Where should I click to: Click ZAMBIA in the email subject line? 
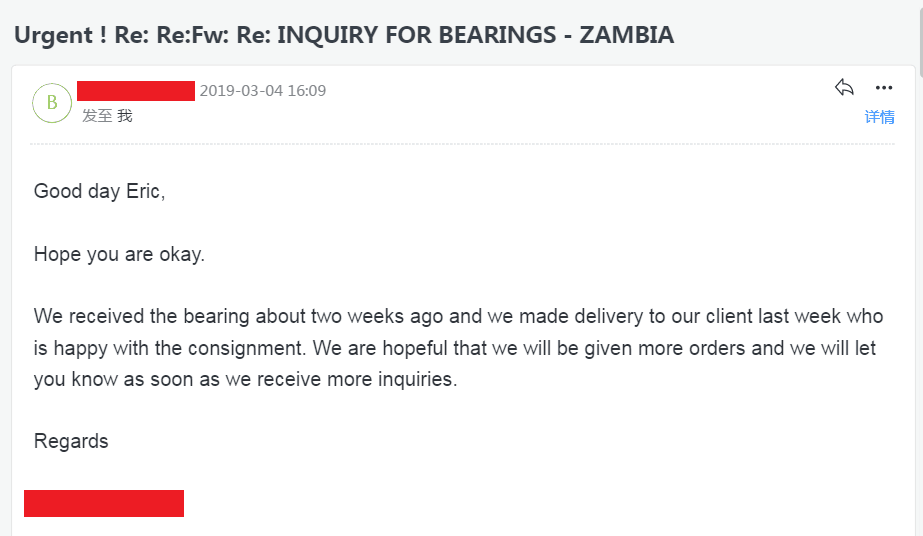click(x=626, y=35)
